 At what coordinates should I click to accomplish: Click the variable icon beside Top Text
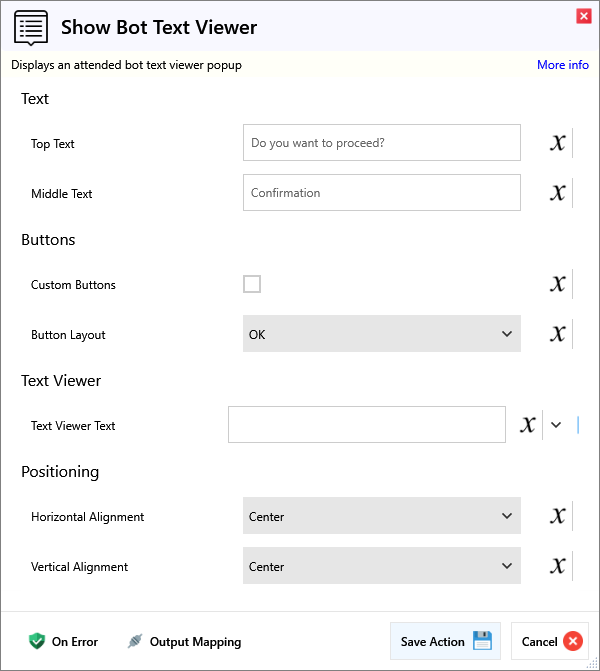coord(558,143)
